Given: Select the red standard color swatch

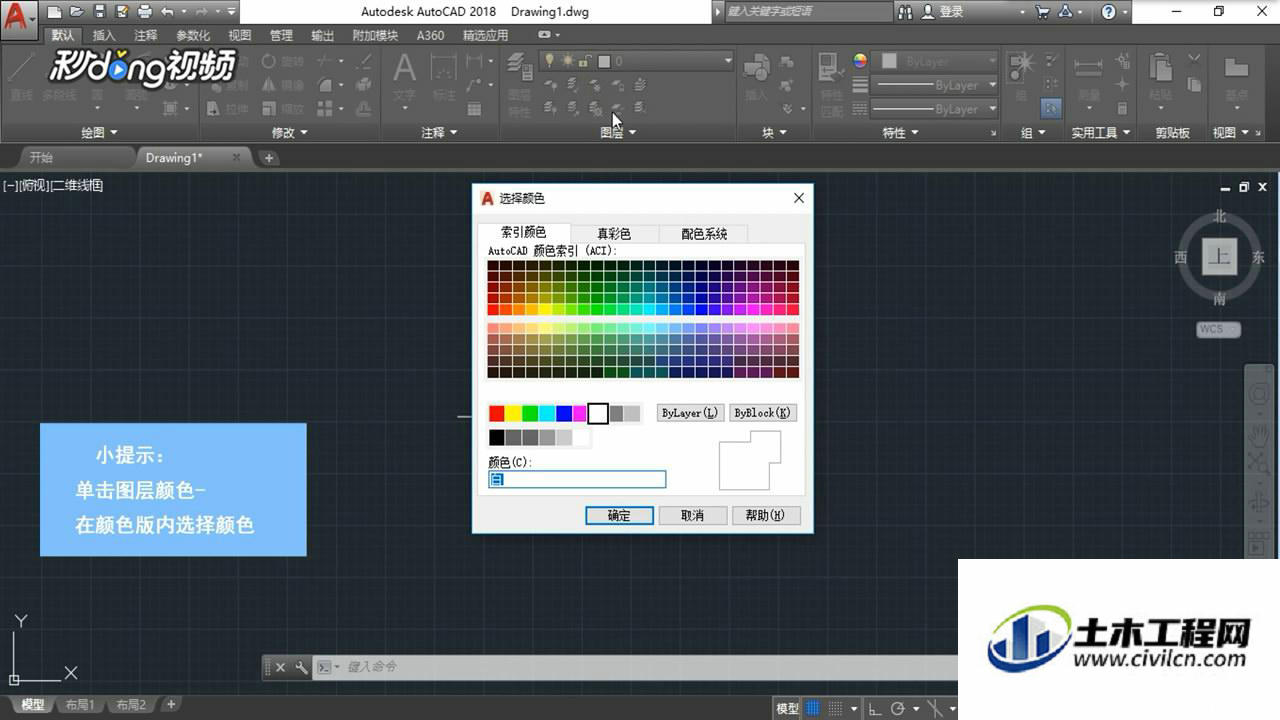Looking at the screenshot, I should click(x=496, y=413).
